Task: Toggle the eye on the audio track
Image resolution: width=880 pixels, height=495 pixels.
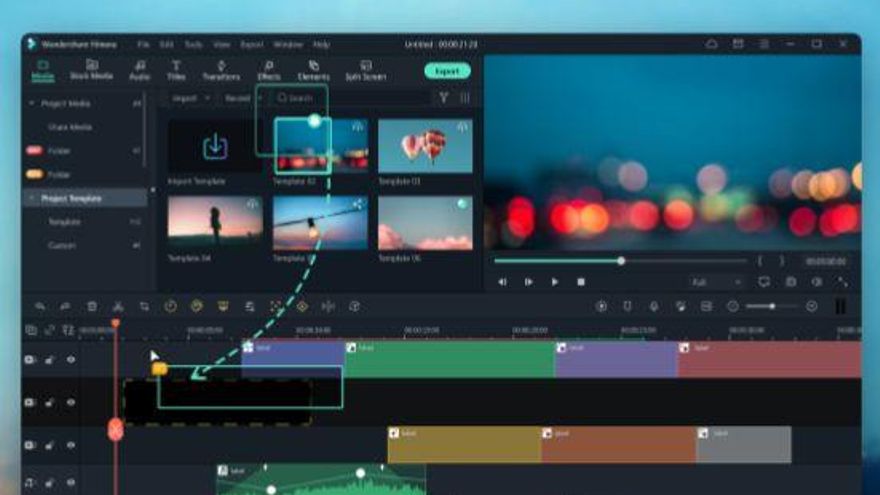Action: pos(71,482)
